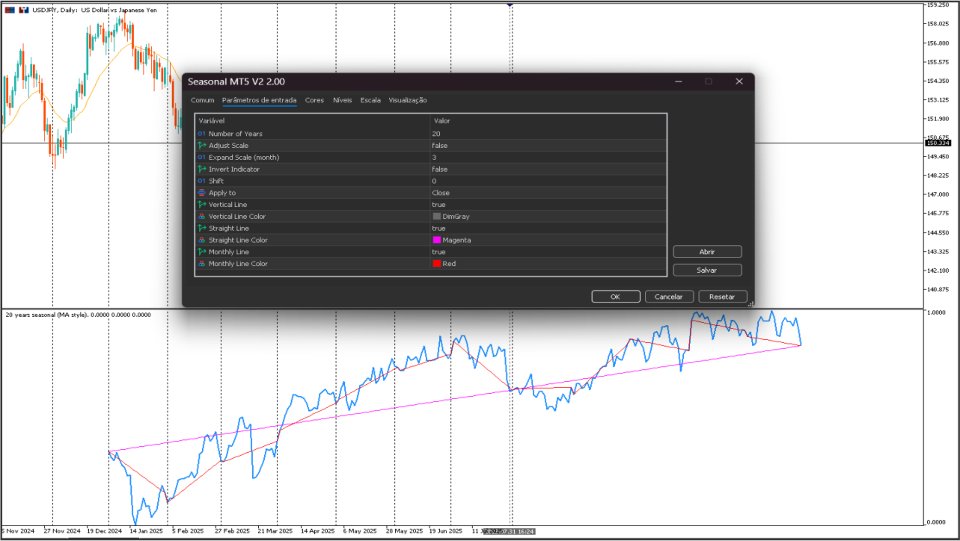
Task: Click the Apply to enum icon
Action: 201,193
